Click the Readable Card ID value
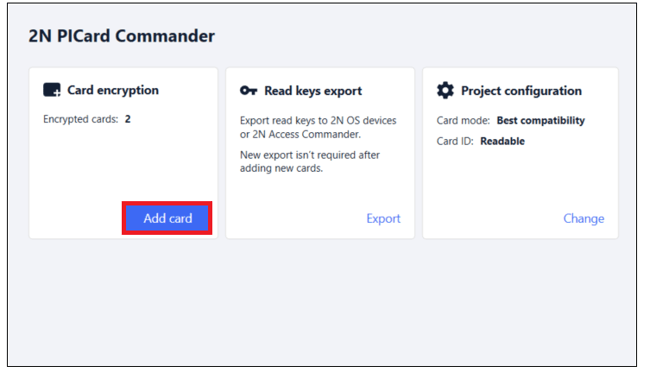Image resolution: width=650 pixels, height=379 pixels. click(502, 141)
